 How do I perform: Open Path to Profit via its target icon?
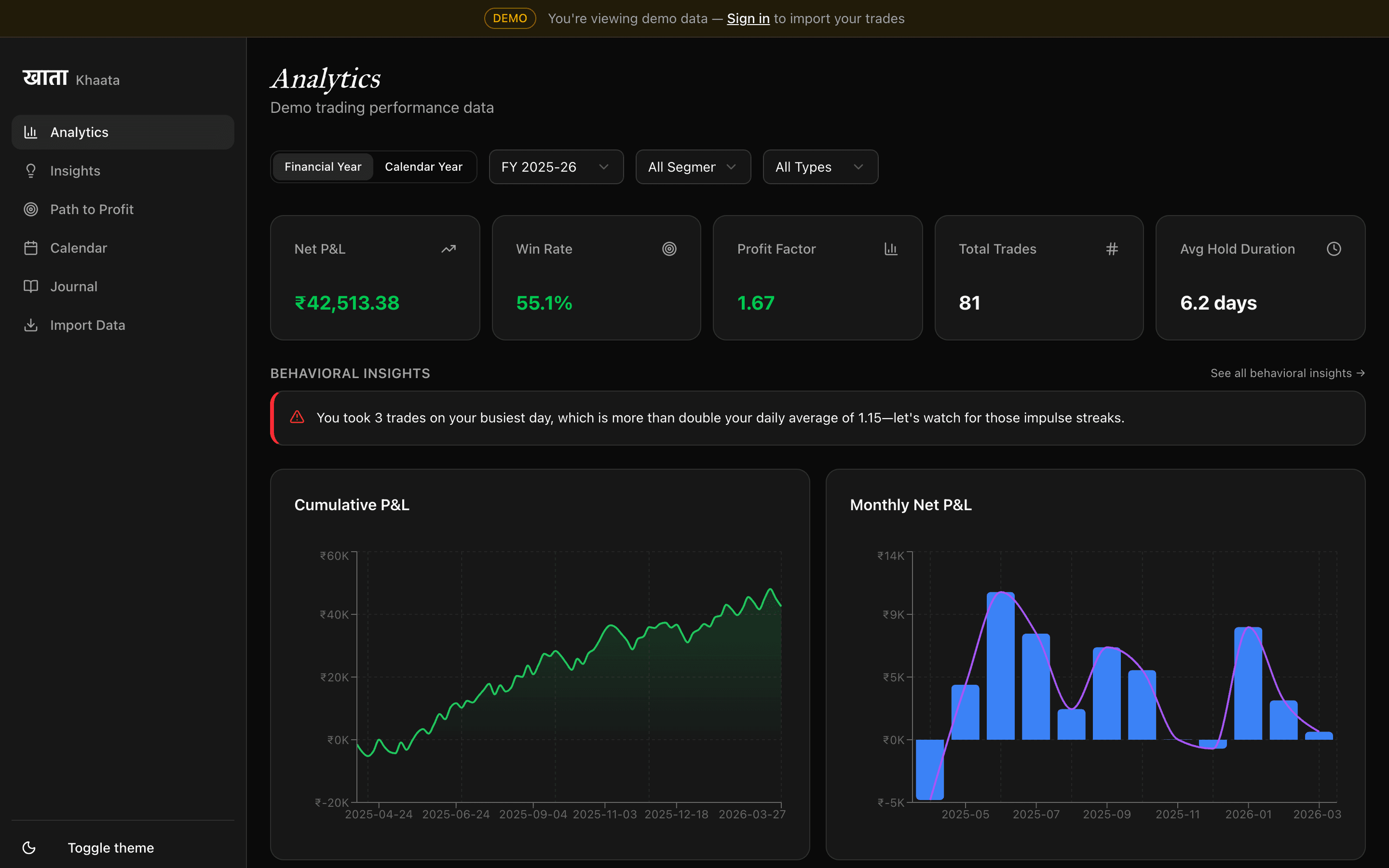pos(31,209)
